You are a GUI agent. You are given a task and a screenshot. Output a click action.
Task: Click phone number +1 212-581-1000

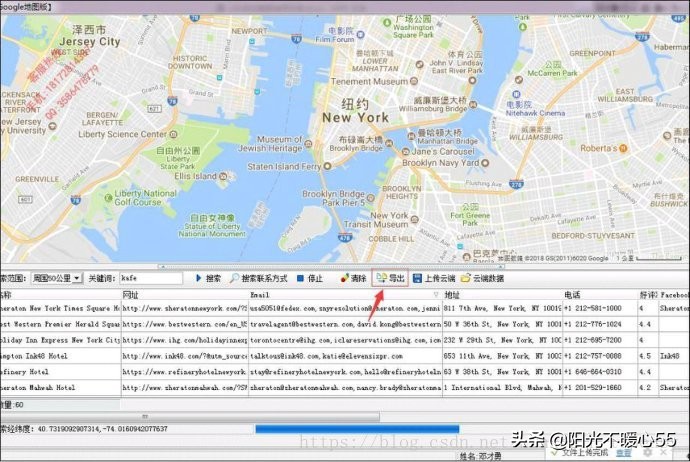600,308
